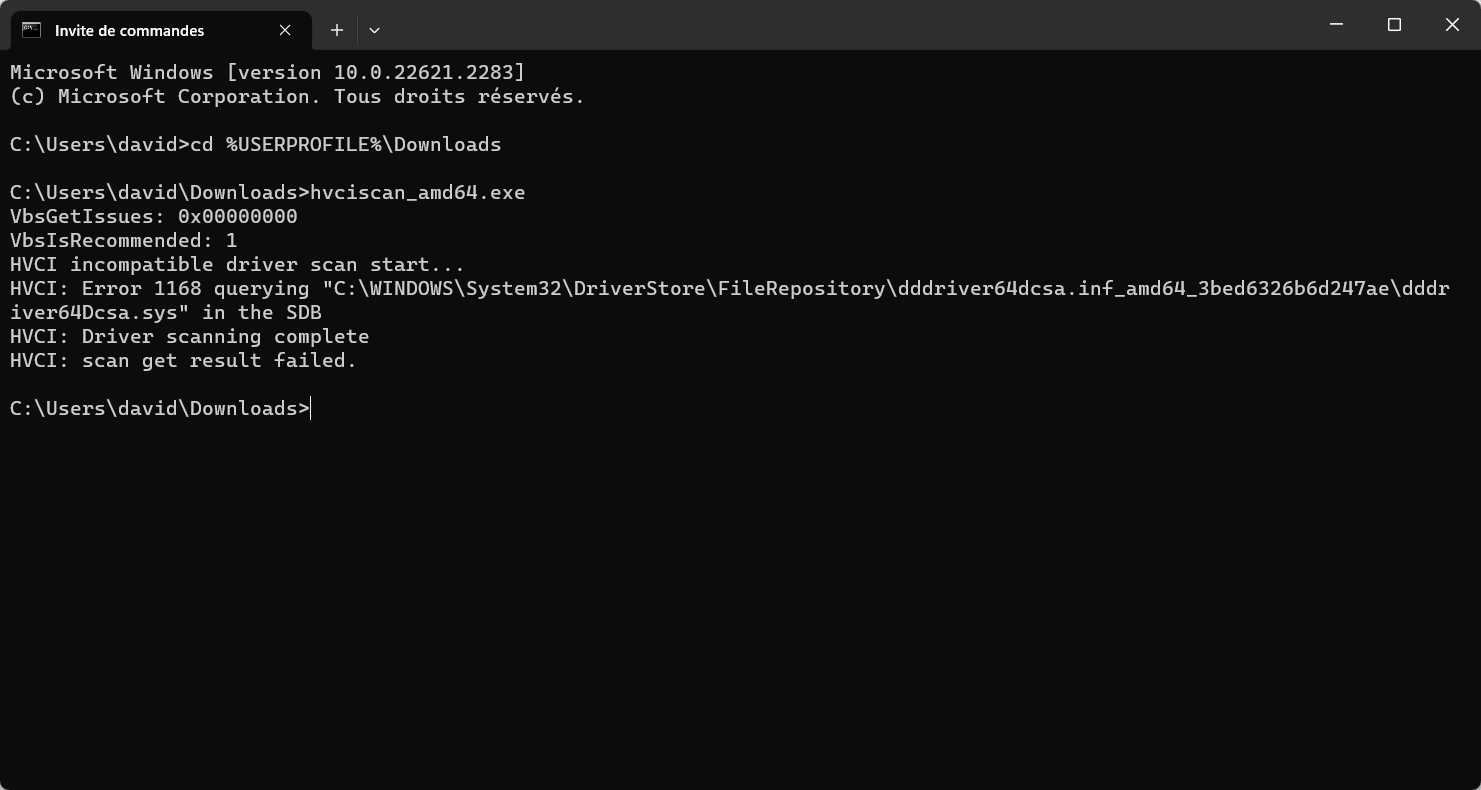Select the Invite de commandes tab title
This screenshot has width=1481, height=790.
click(129, 30)
